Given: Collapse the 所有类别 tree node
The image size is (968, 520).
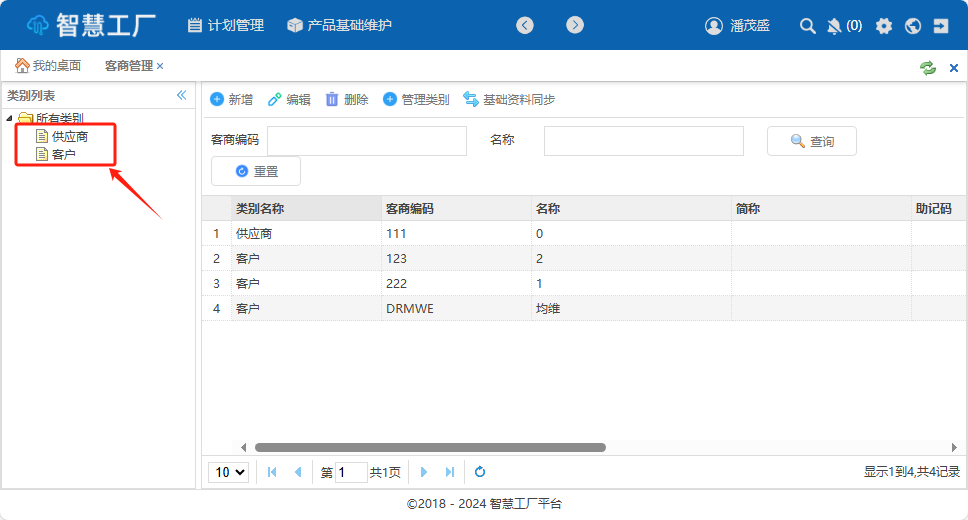Looking at the screenshot, I should 9,118.
